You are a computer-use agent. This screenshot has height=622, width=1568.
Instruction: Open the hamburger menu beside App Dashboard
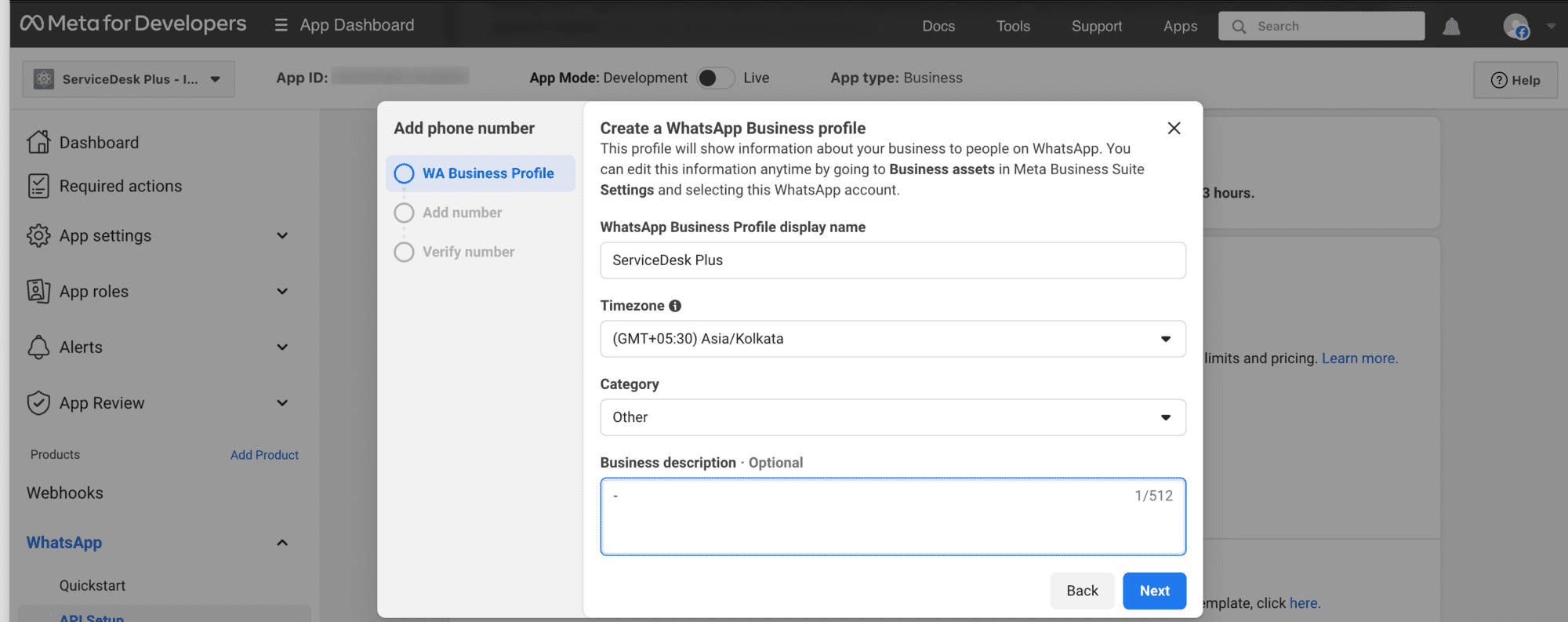point(281,25)
